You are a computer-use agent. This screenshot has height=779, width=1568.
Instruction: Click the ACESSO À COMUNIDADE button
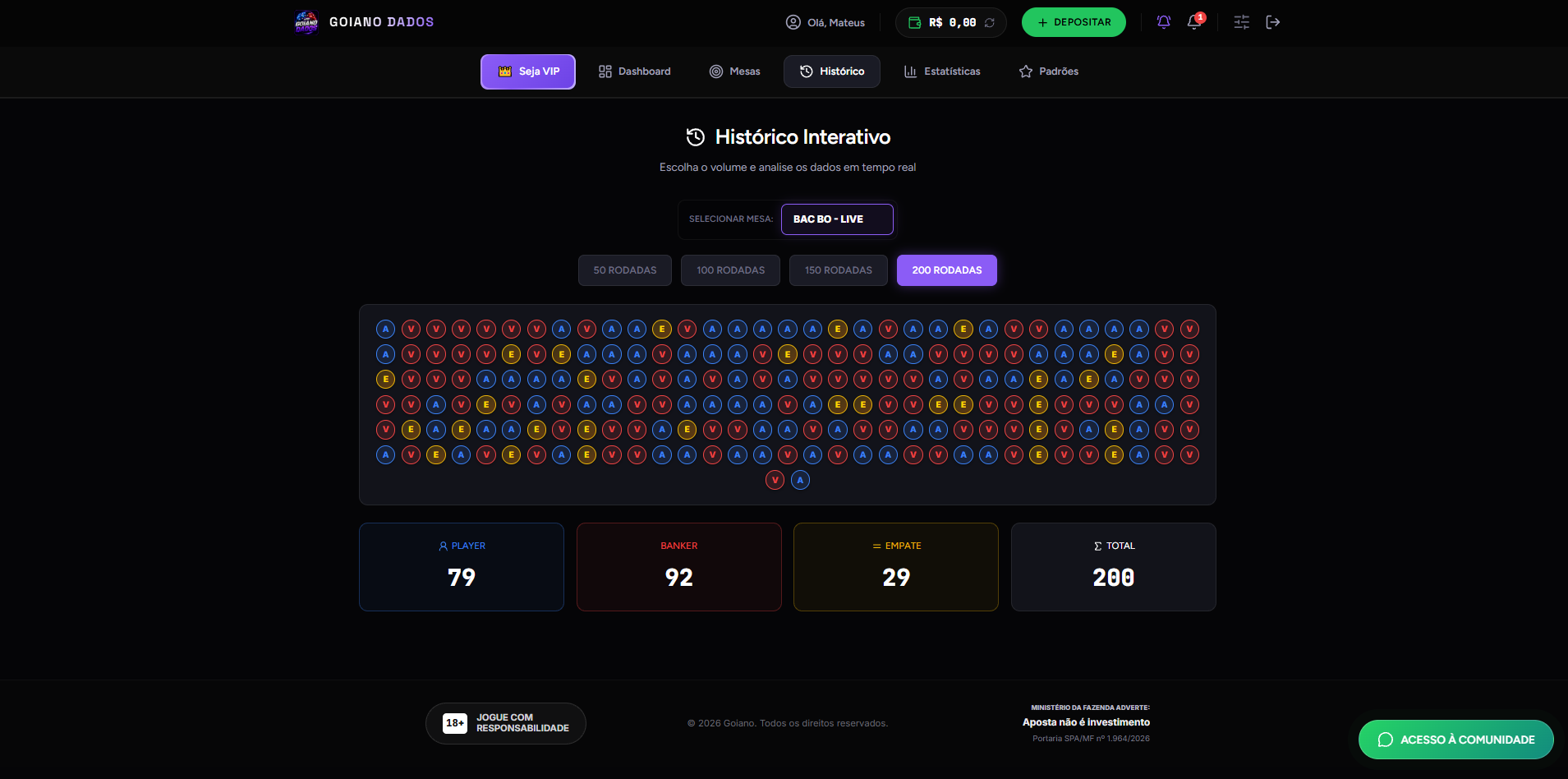point(1456,740)
